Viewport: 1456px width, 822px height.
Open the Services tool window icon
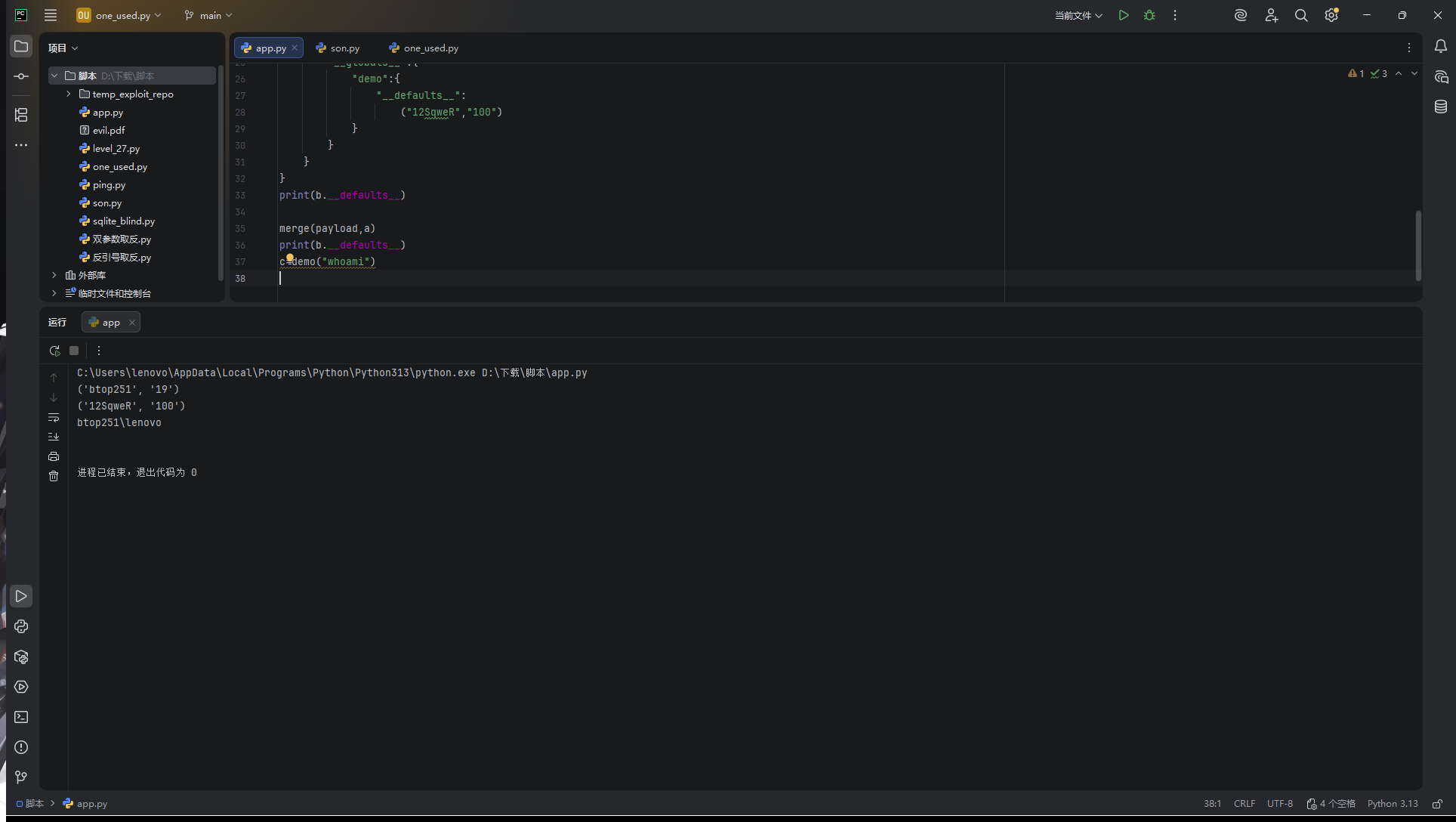pyautogui.click(x=21, y=687)
